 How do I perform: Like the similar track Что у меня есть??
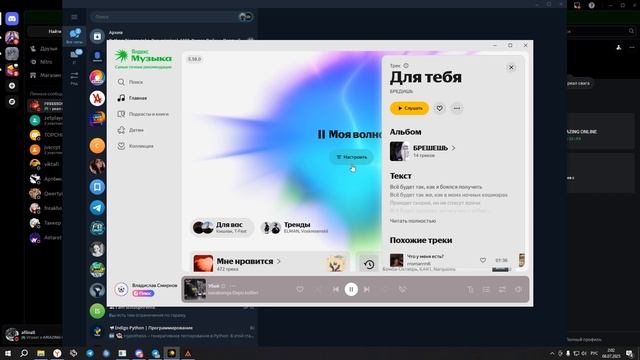tap(483, 260)
